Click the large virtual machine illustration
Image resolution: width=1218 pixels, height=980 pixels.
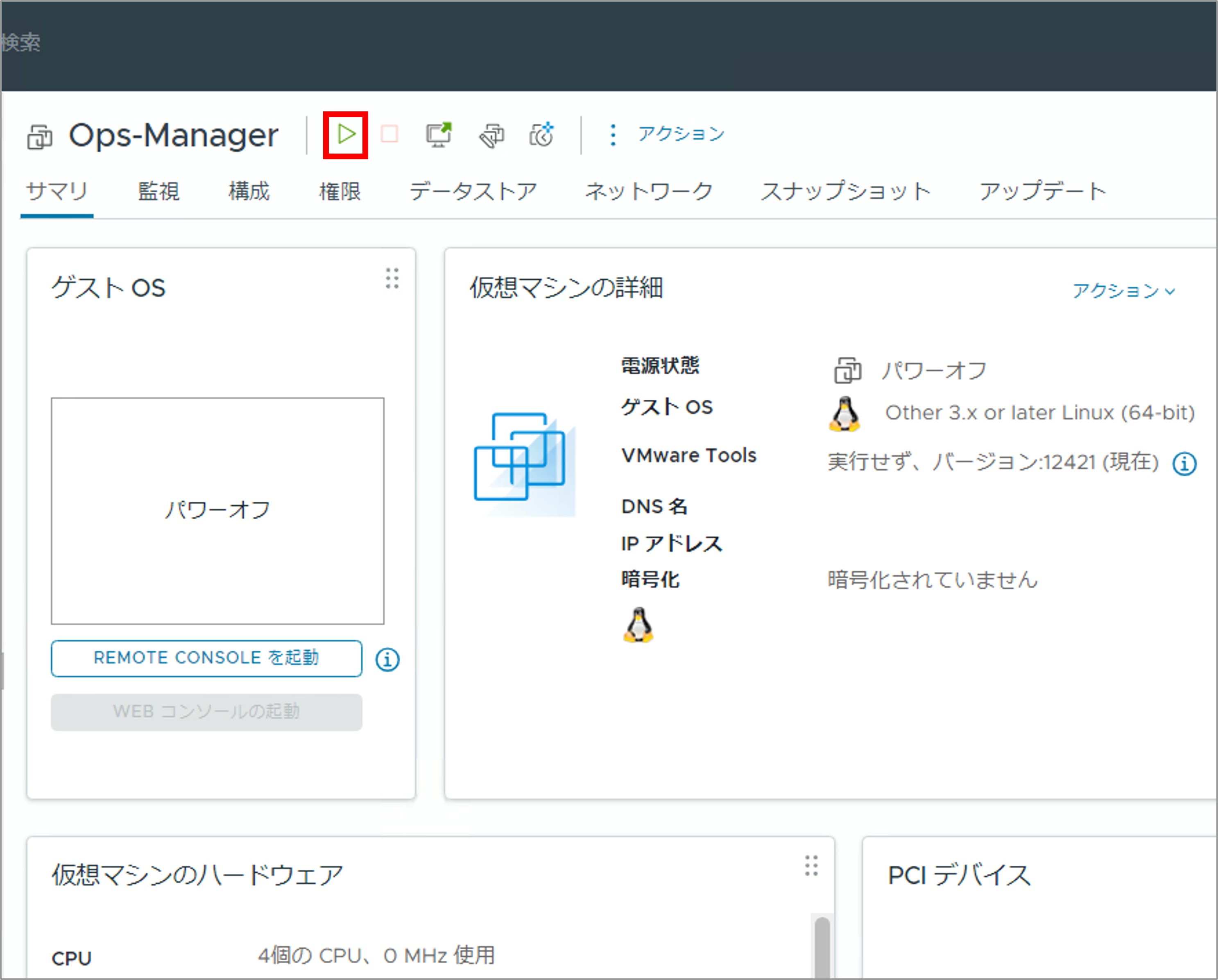point(525,464)
